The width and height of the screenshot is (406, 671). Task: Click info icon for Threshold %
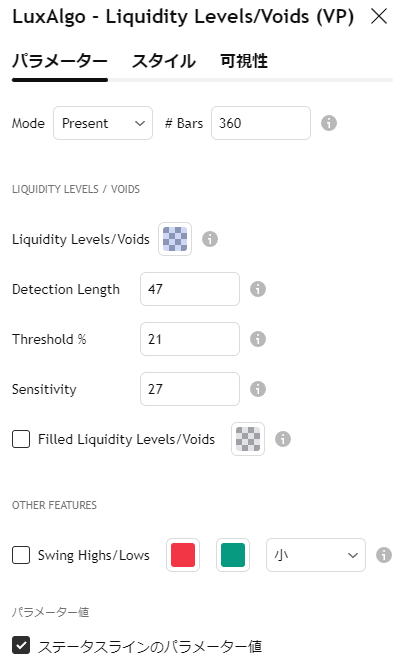tap(258, 339)
